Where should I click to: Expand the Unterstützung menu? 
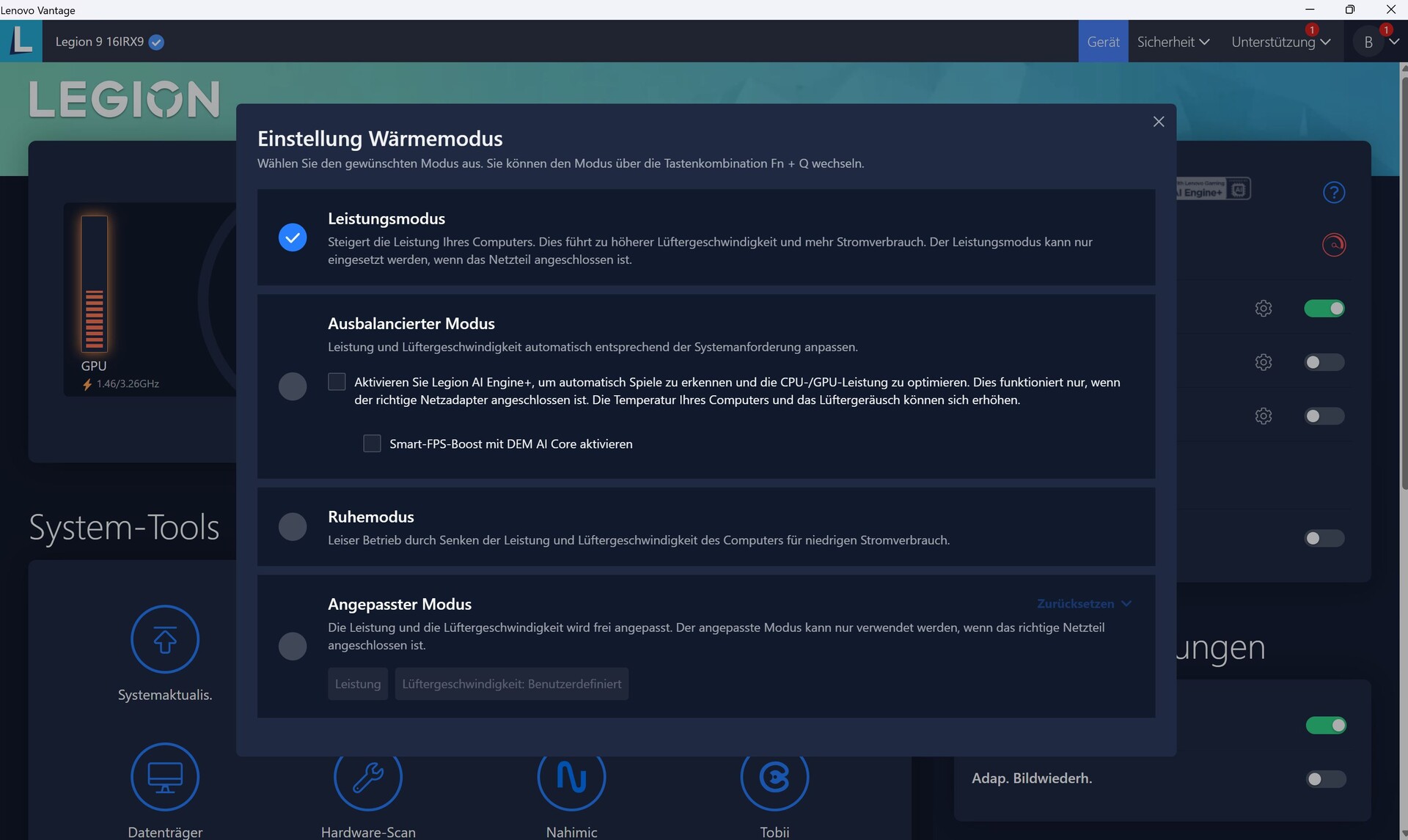pos(1280,42)
